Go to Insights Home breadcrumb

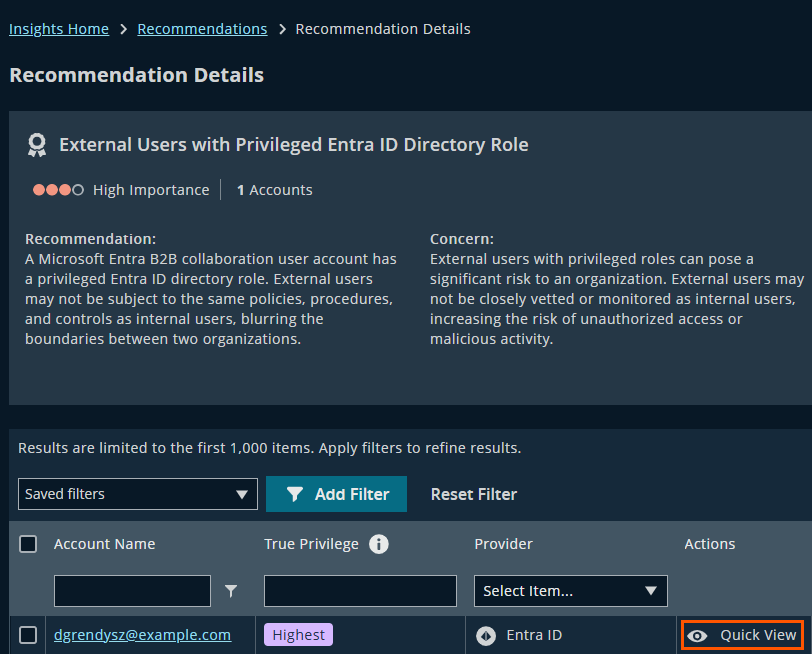coord(59,29)
